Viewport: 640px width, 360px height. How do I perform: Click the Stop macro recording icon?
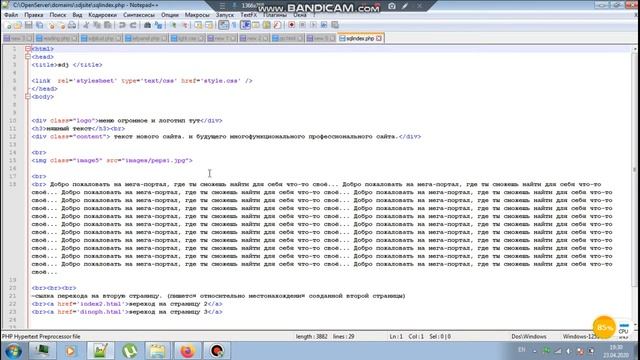302,25
